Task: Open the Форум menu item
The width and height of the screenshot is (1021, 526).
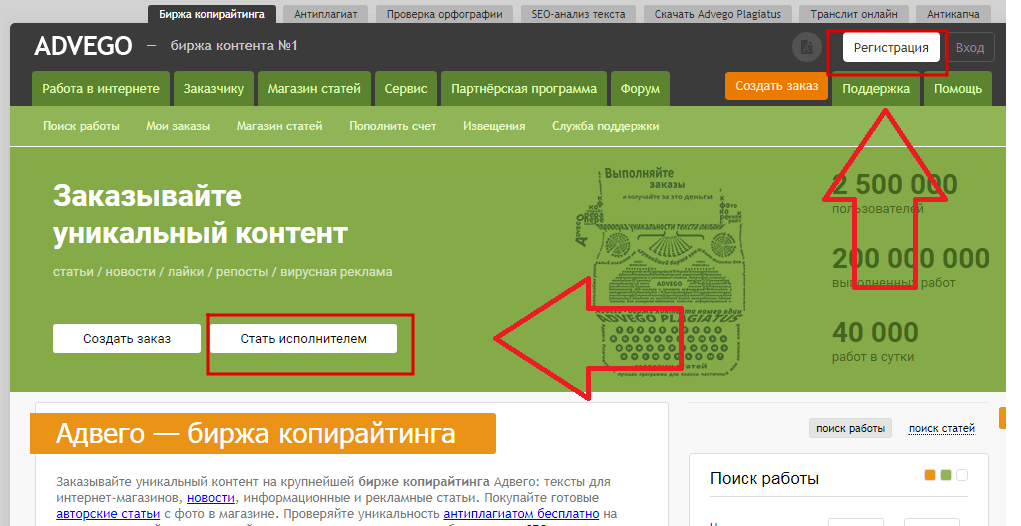Action: [x=640, y=89]
